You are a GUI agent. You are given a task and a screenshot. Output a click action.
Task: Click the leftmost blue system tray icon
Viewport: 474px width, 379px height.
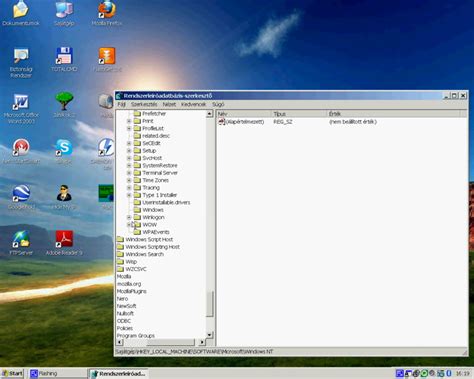[399, 373]
